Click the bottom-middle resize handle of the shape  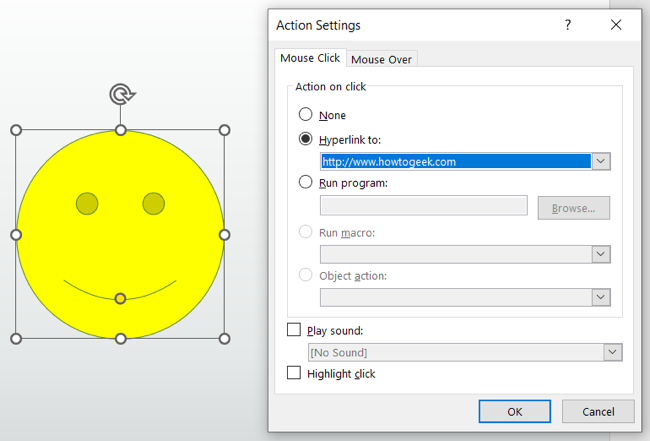pos(120,339)
